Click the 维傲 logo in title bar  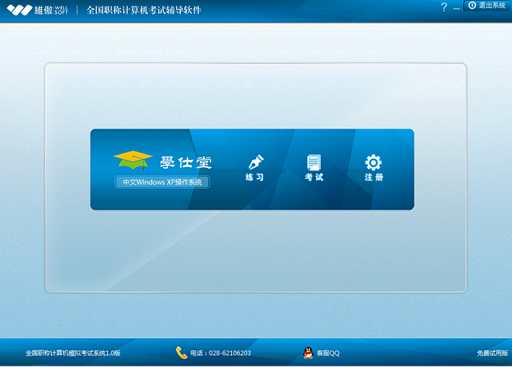[x=37, y=10]
